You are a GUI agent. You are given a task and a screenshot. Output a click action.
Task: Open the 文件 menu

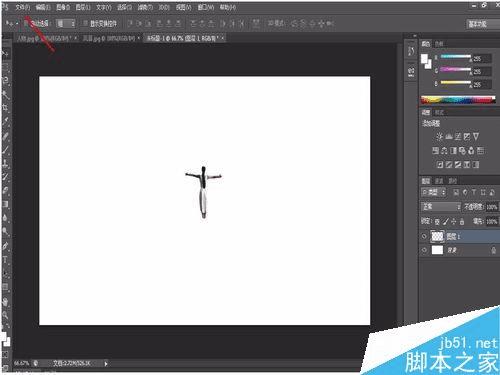tap(23, 7)
